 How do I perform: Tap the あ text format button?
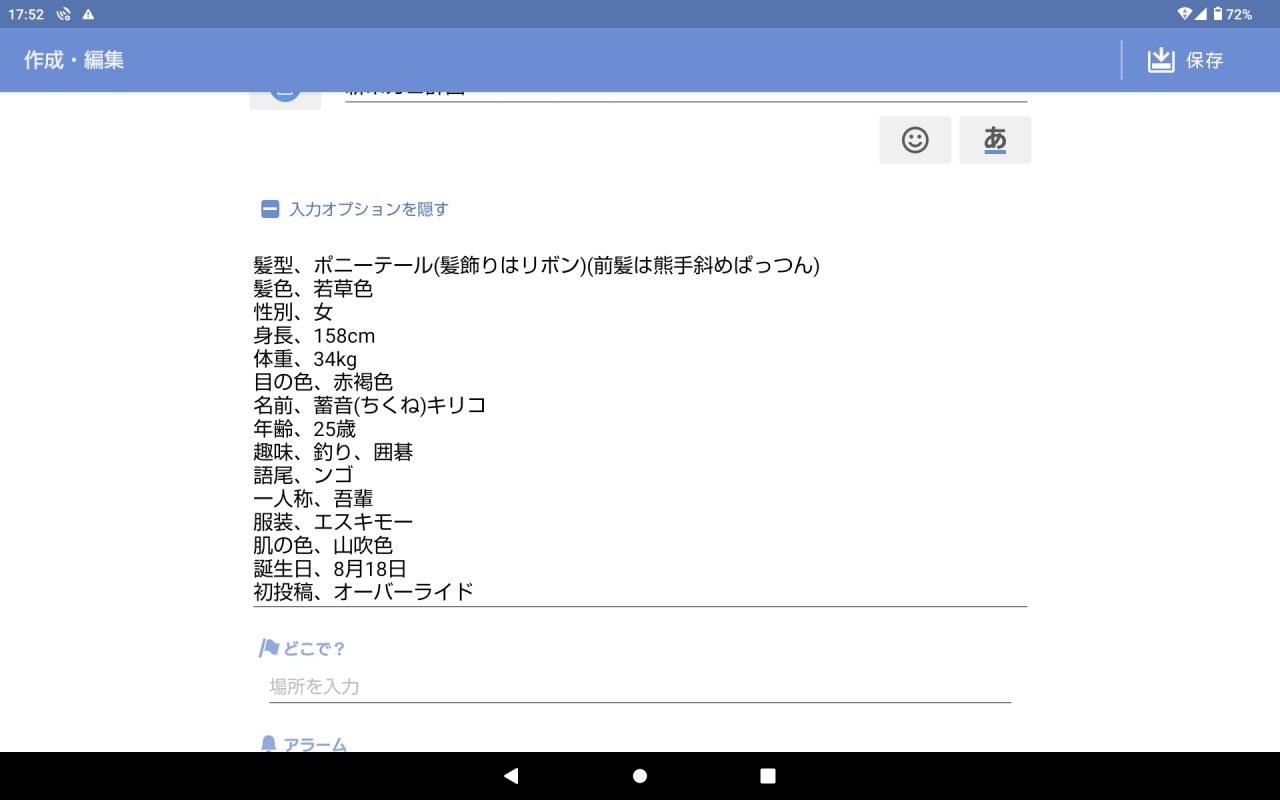pos(995,140)
